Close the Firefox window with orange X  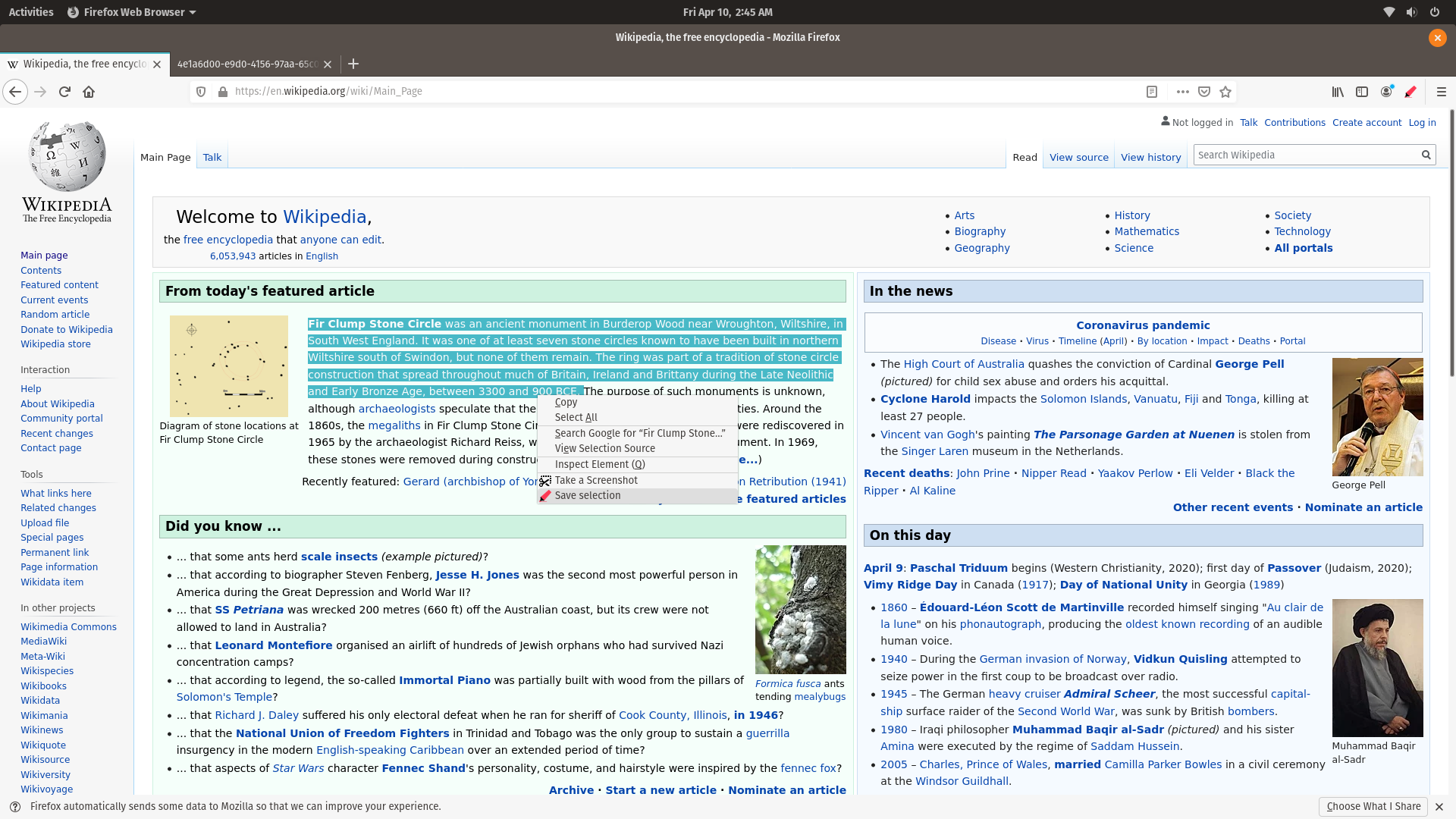point(1437,37)
